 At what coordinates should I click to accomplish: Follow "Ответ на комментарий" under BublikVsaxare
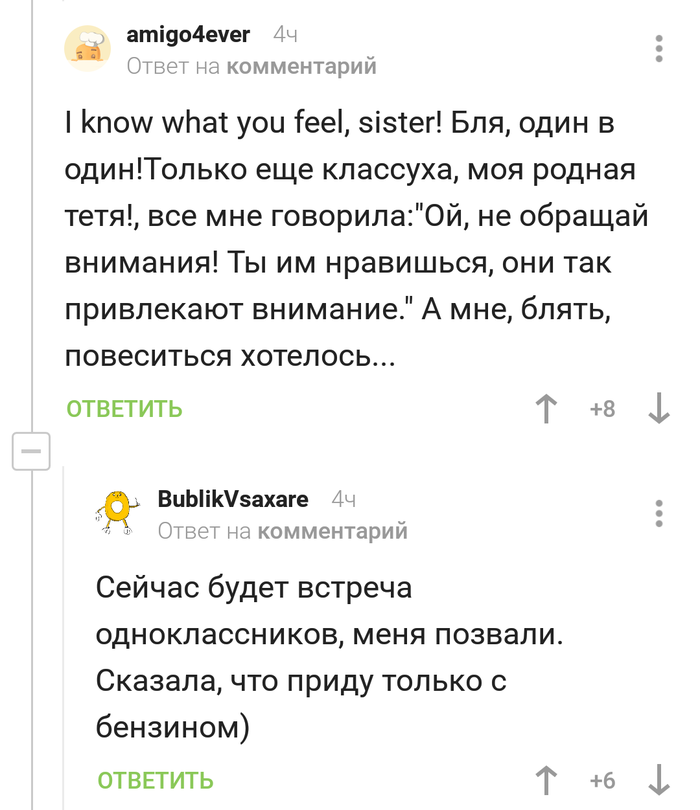pyautogui.click(x=283, y=531)
